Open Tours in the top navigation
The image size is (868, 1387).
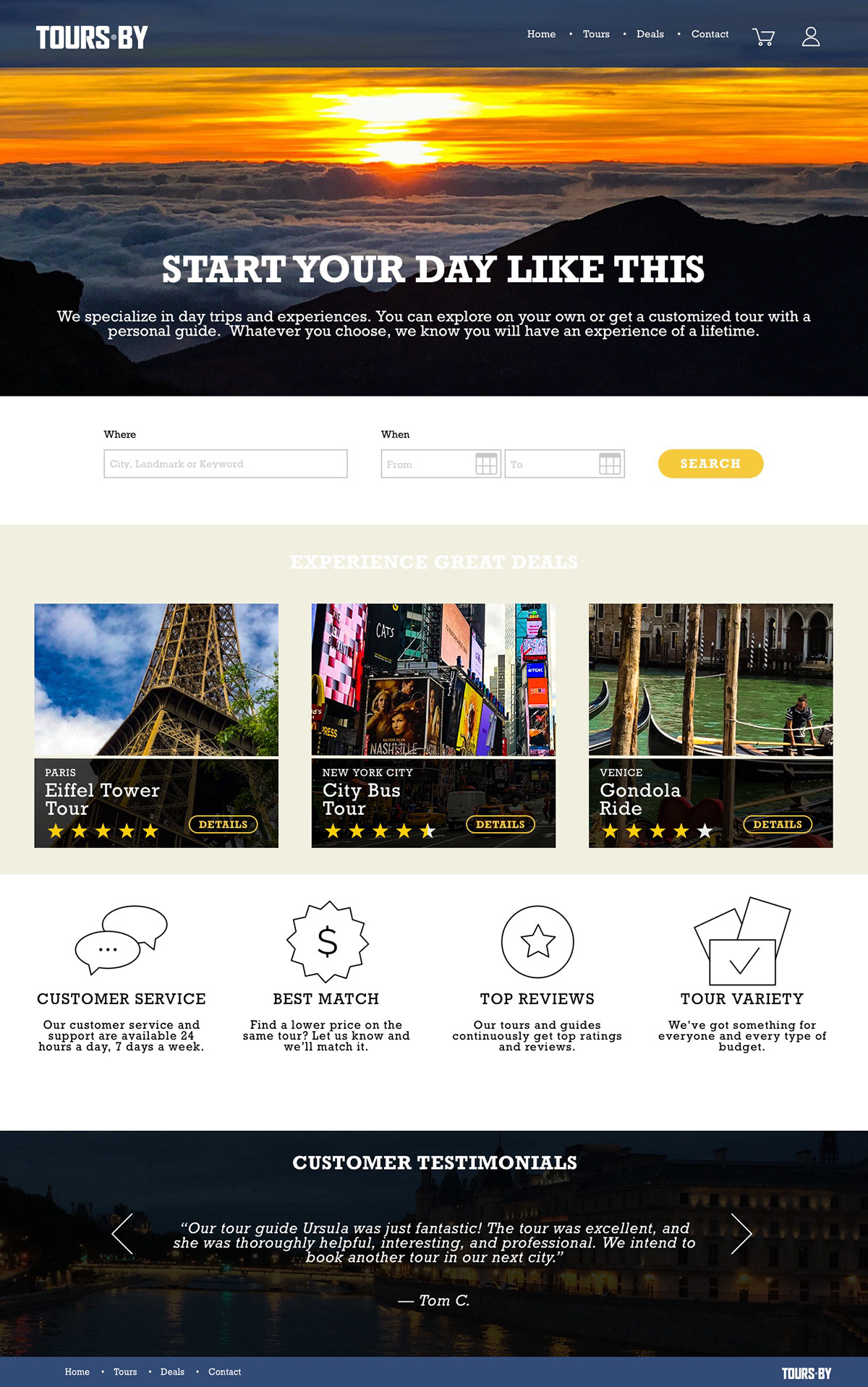tap(596, 34)
